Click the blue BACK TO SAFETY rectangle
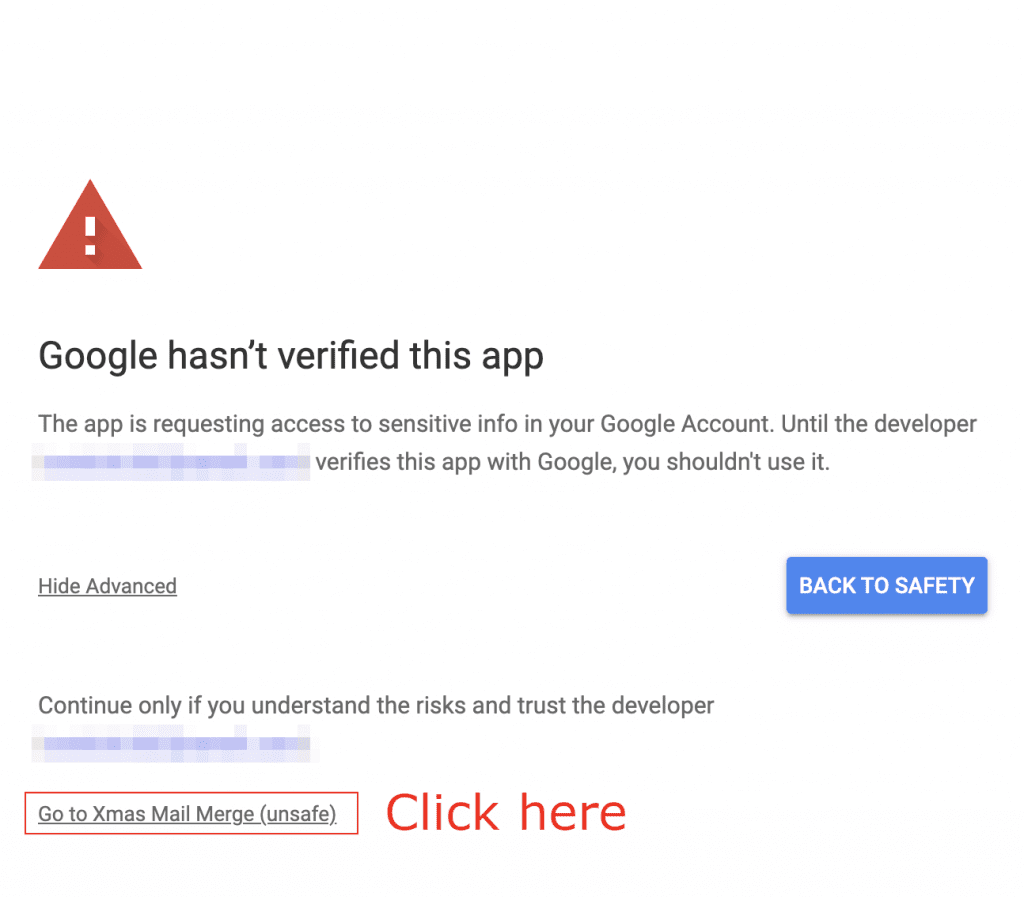This screenshot has width=1024, height=897. [886, 585]
